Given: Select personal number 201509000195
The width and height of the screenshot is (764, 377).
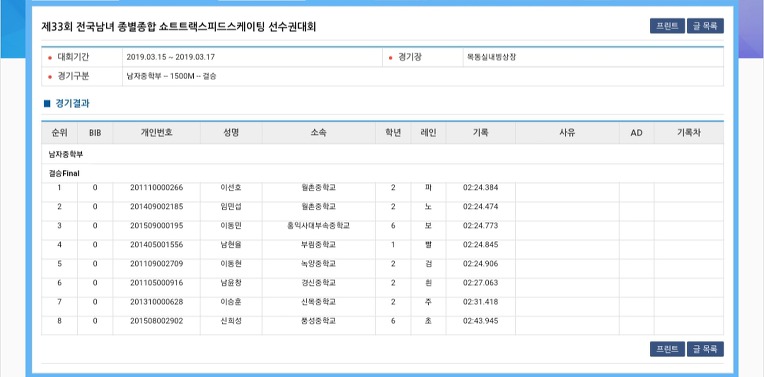Looking at the screenshot, I should tap(156, 226).
